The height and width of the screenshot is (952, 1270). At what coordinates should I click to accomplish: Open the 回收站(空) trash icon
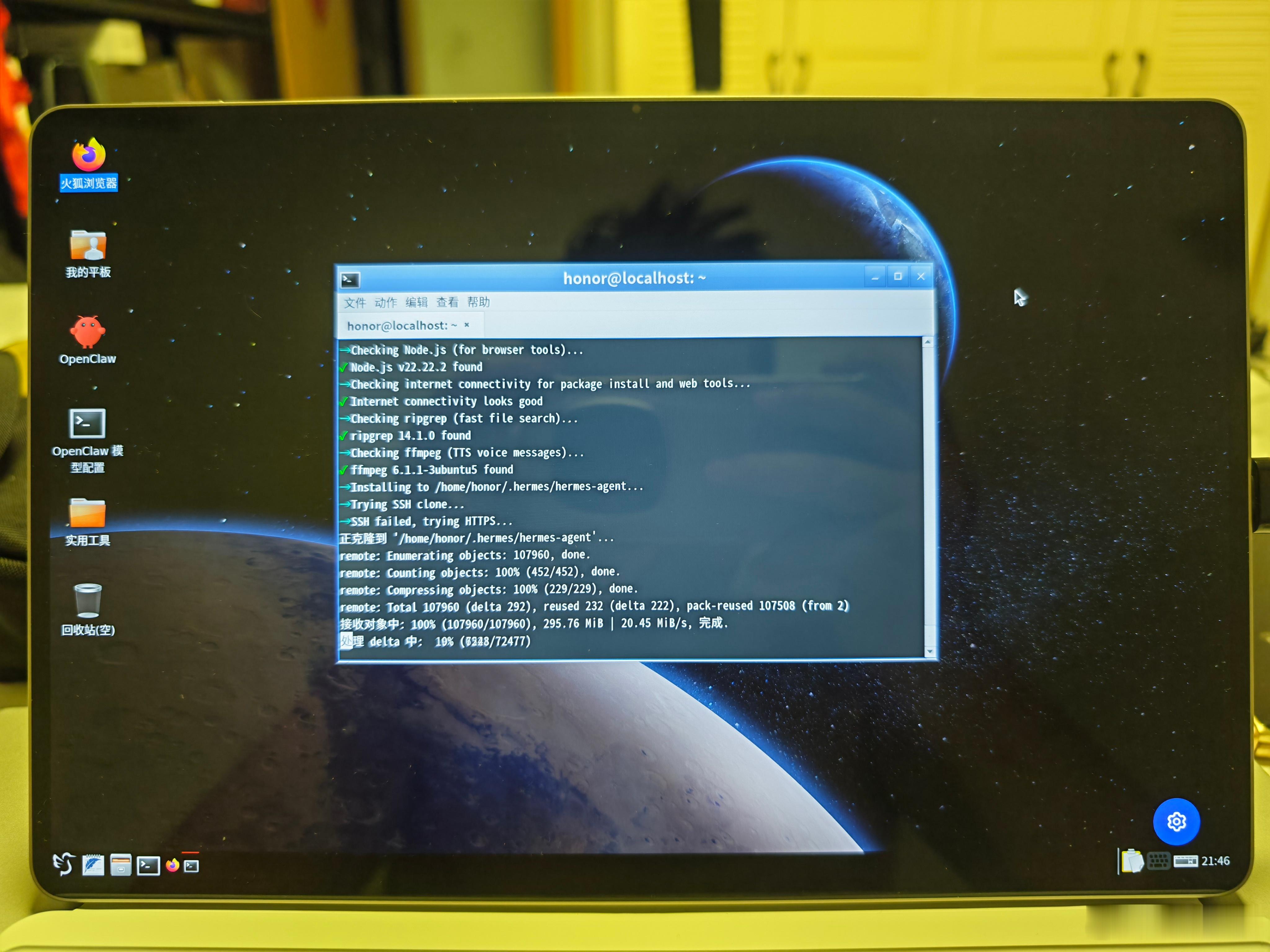coord(88,610)
